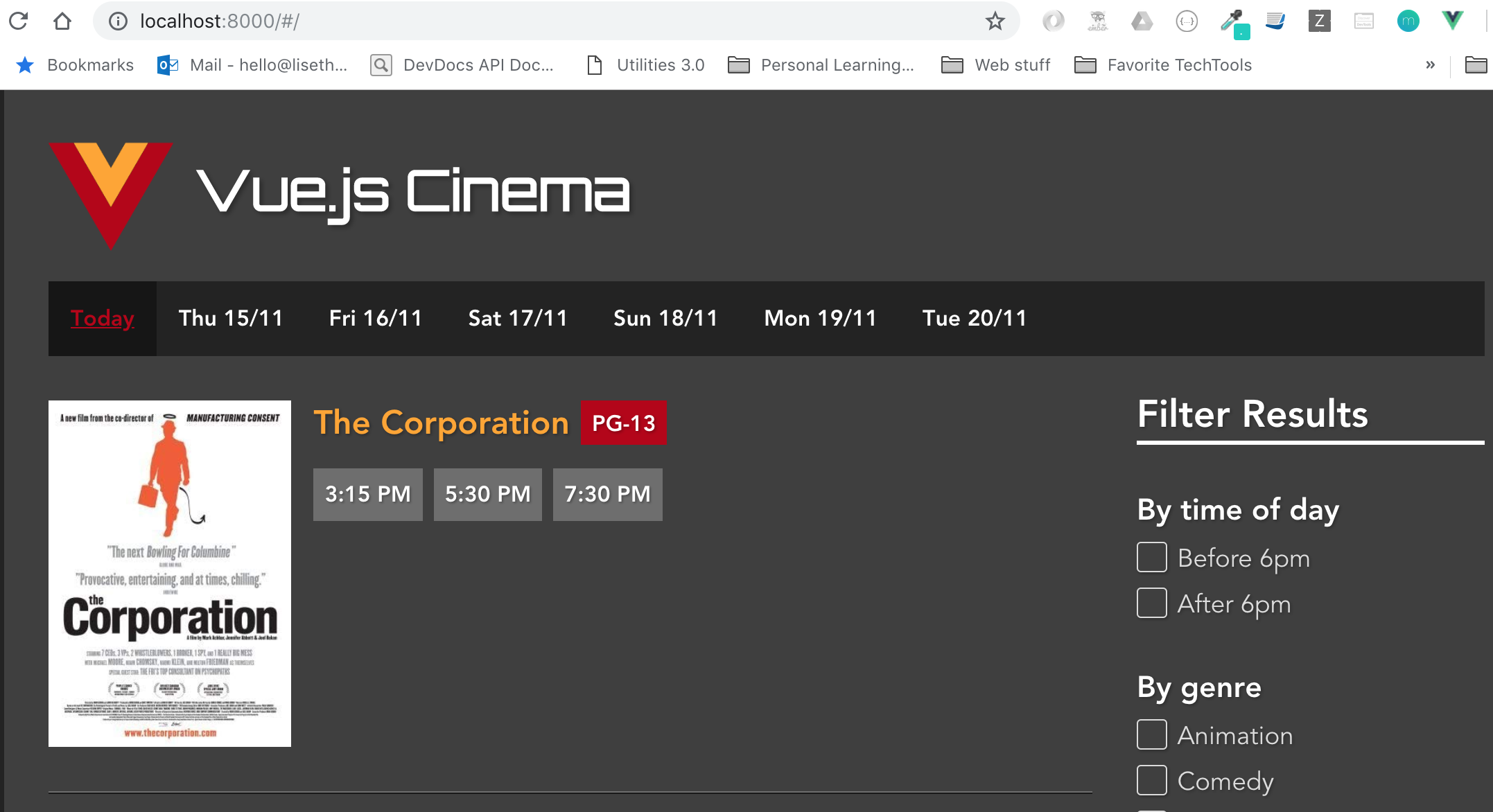This screenshot has width=1493, height=812.
Task: Open the DevDocs API Documentation bookmark
Action: (462, 65)
